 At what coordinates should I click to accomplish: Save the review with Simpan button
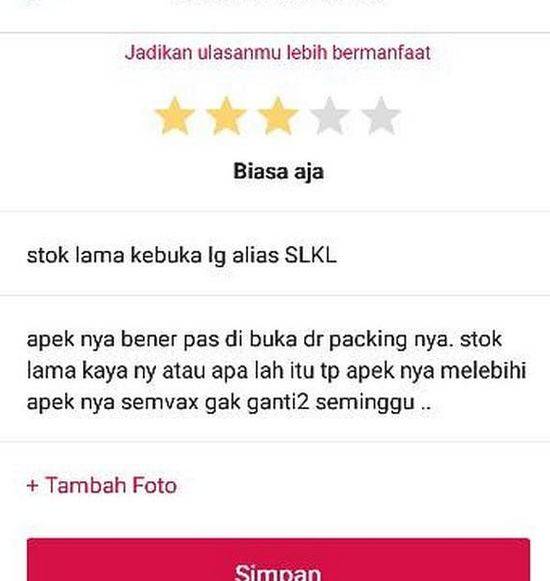[278, 560]
